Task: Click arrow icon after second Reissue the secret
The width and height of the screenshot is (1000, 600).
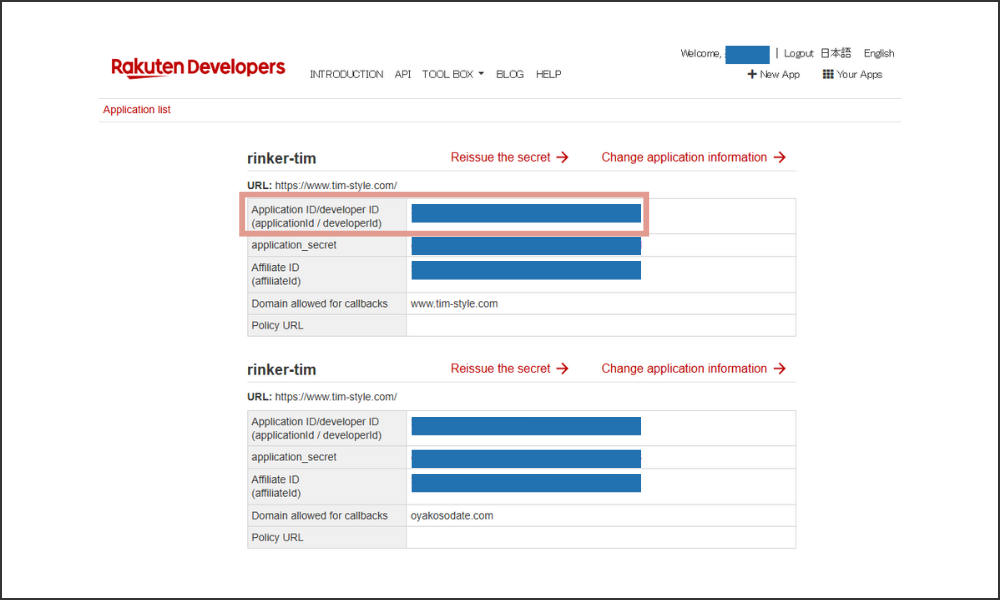Action: coord(562,369)
